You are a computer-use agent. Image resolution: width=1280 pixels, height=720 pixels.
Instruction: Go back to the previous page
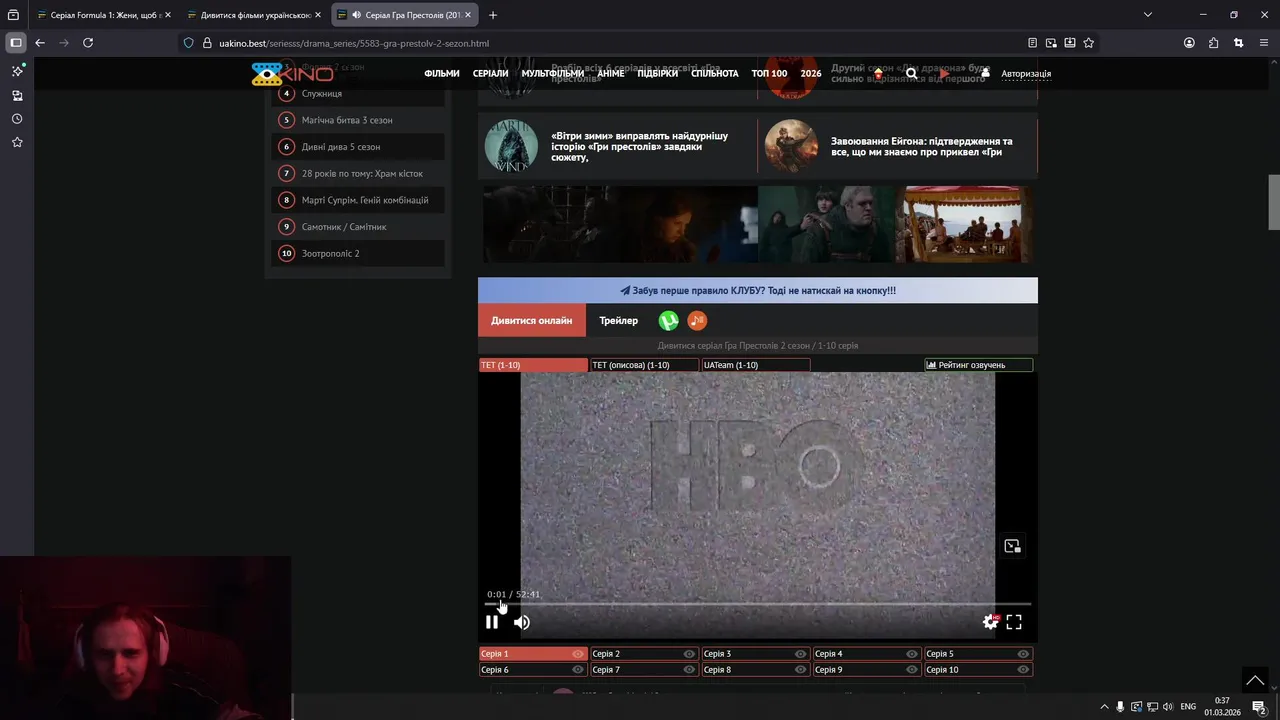pyautogui.click(x=40, y=43)
